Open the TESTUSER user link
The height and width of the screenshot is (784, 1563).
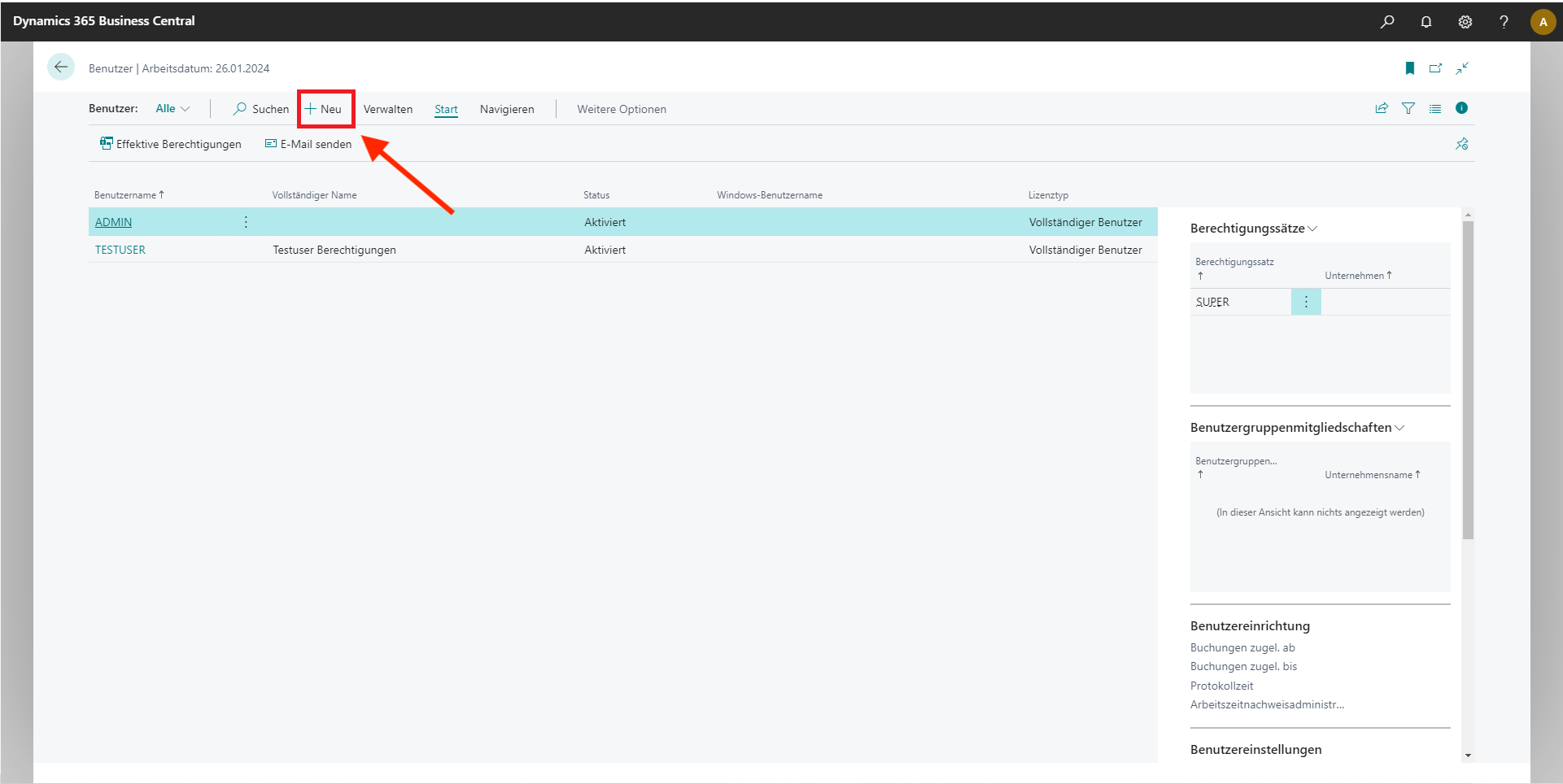click(120, 250)
